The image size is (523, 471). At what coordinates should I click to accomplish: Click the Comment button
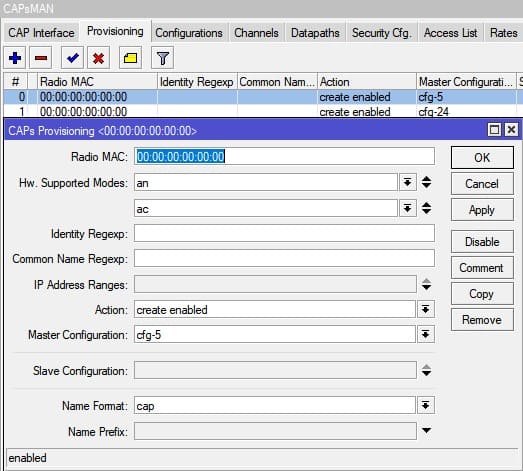click(482, 268)
